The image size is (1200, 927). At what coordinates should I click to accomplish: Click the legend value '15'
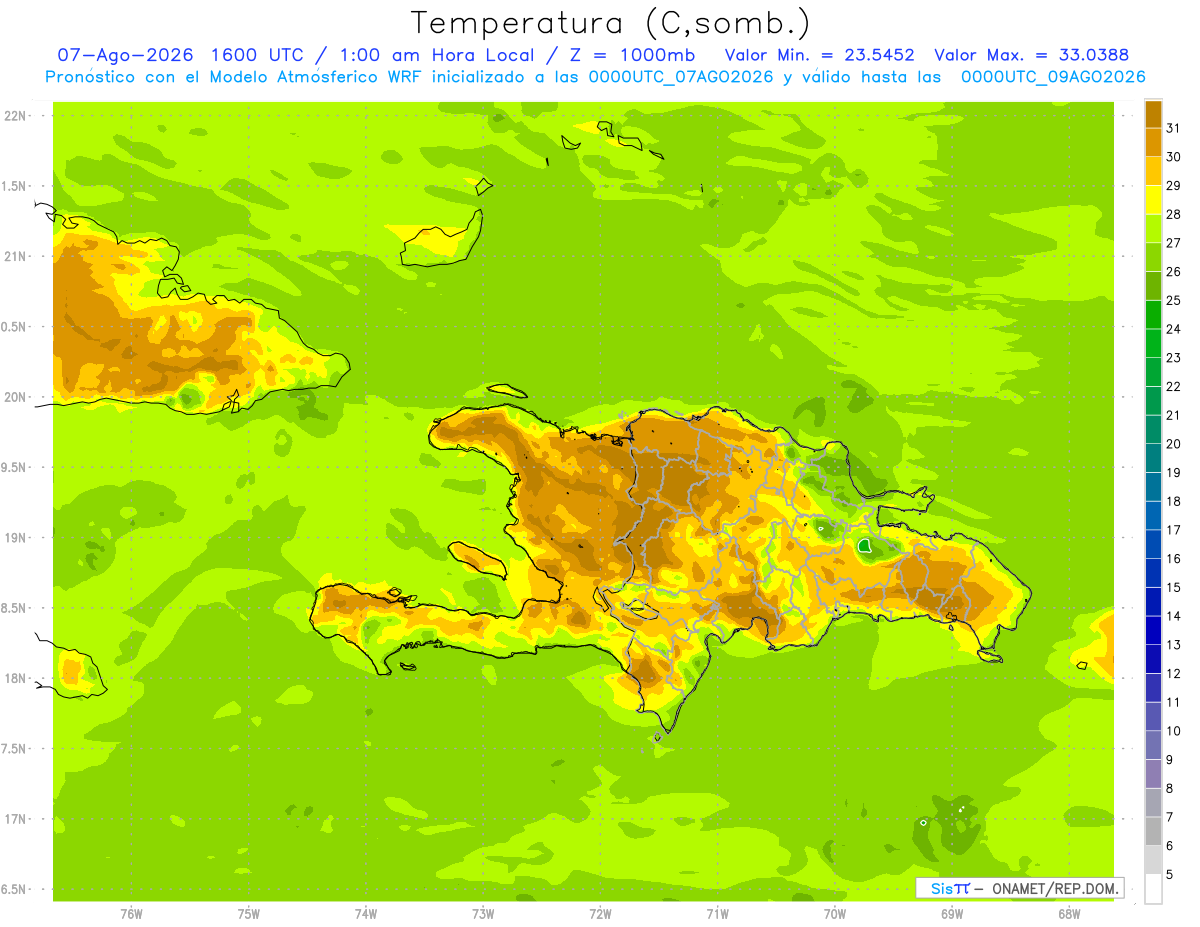[1174, 587]
